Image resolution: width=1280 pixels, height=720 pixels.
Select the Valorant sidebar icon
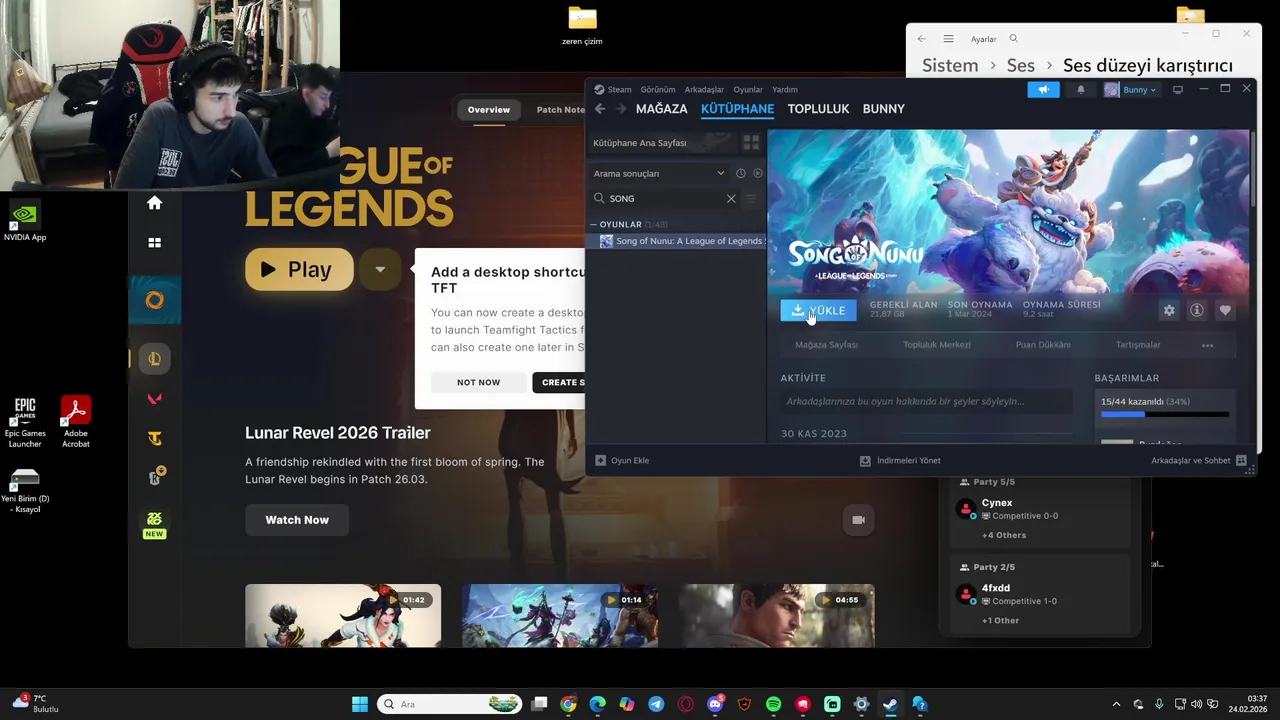click(x=155, y=399)
